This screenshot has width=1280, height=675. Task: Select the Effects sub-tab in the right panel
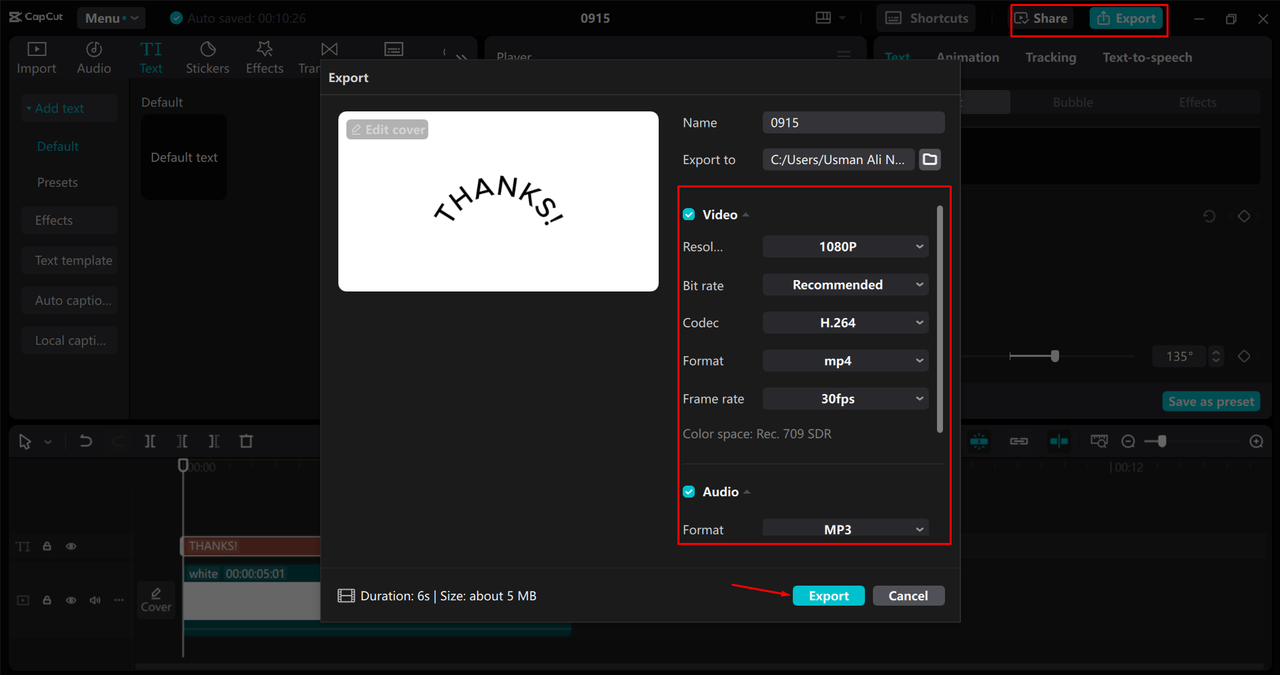[1197, 102]
